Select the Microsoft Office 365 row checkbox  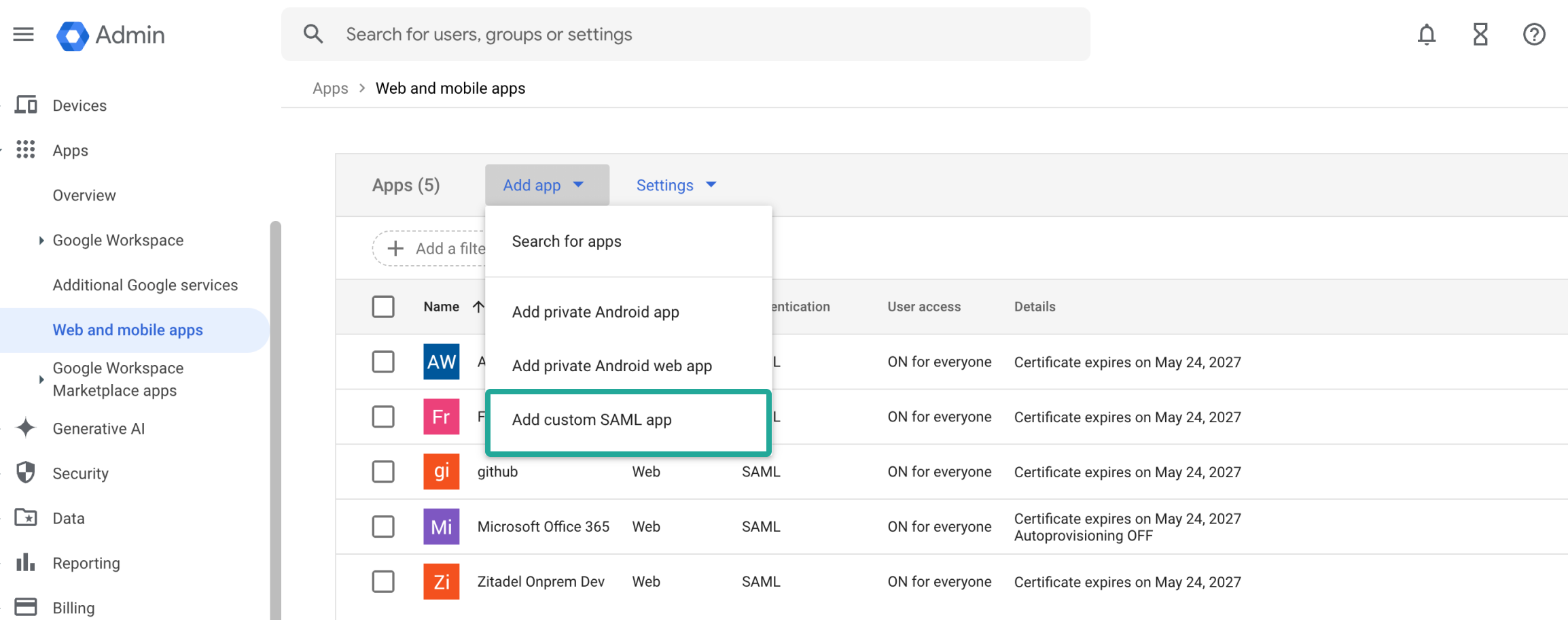[x=383, y=527]
